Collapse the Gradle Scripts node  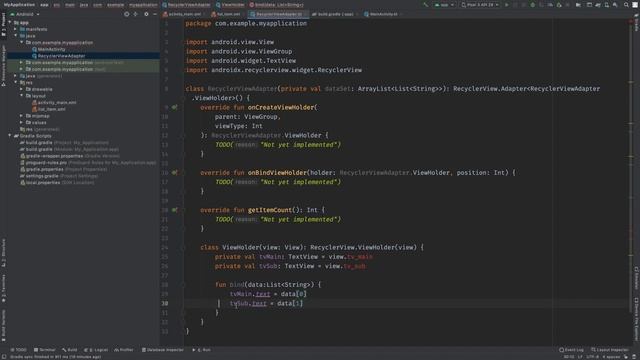pyautogui.click(x=10, y=136)
